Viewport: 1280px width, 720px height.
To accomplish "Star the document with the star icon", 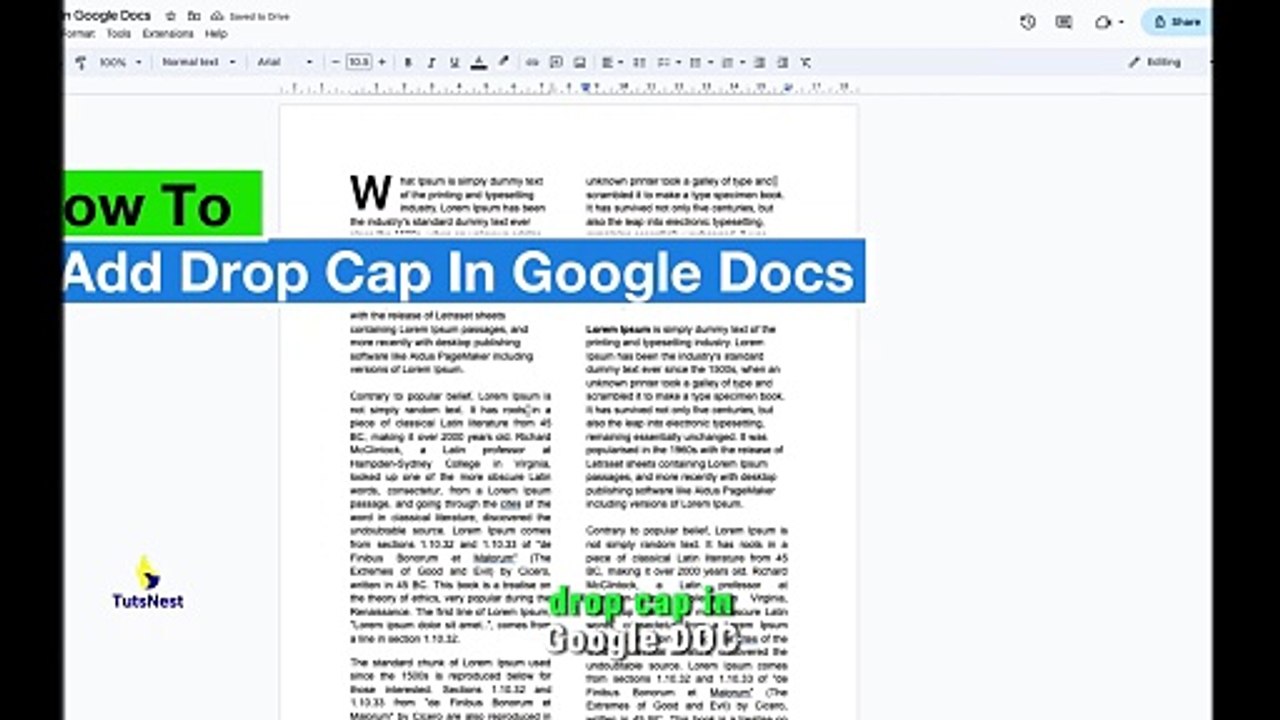I will pyautogui.click(x=171, y=16).
